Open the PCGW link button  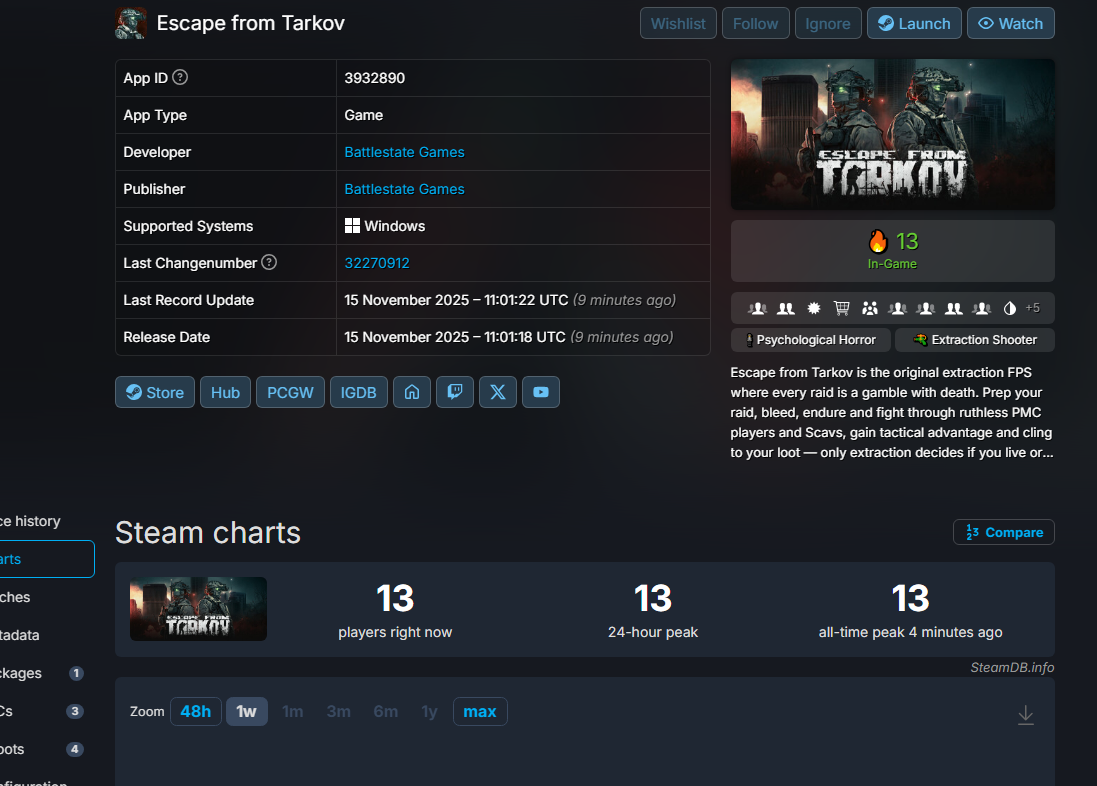pyautogui.click(x=290, y=392)
